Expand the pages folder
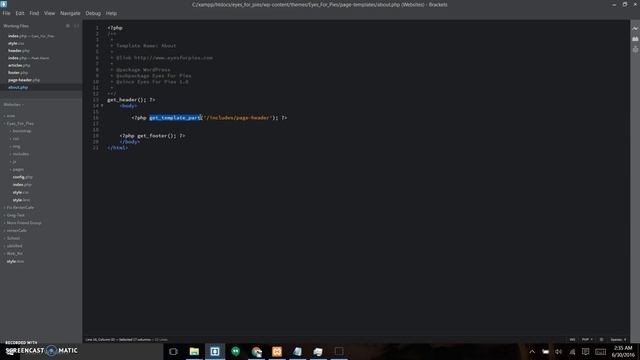 tap(18, 169)
